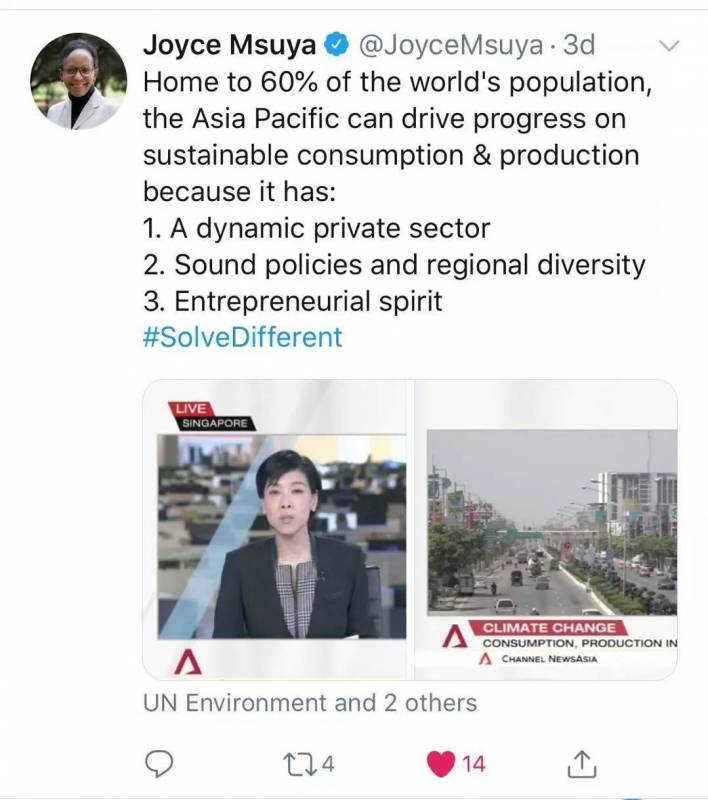Open the Joyce Msuya display name
Screen dimensions: 708x800
pyautogui.click(x=230, y=45)
